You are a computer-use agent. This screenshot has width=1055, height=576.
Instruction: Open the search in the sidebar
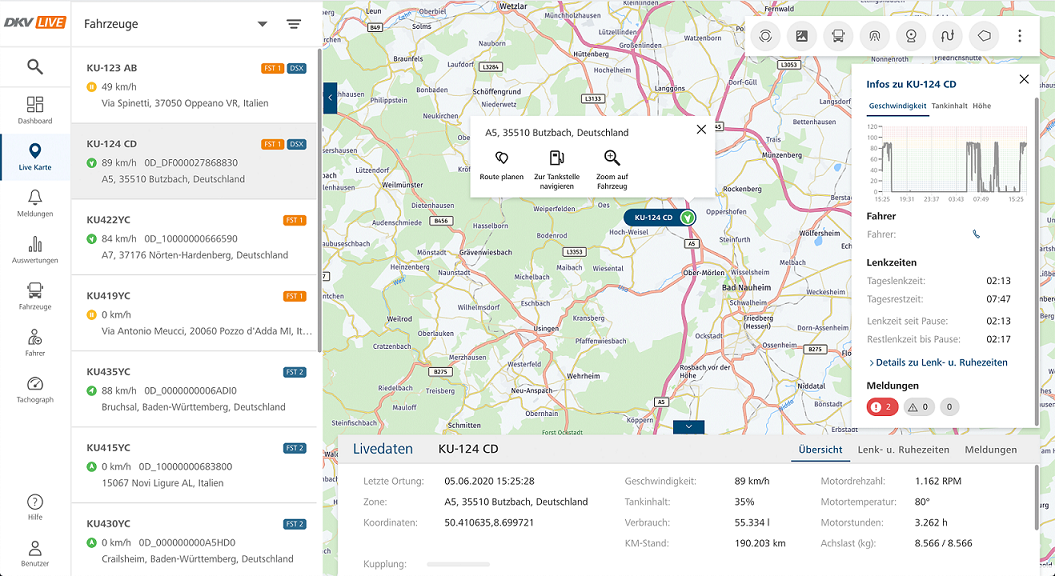click(x=35, y=67)
